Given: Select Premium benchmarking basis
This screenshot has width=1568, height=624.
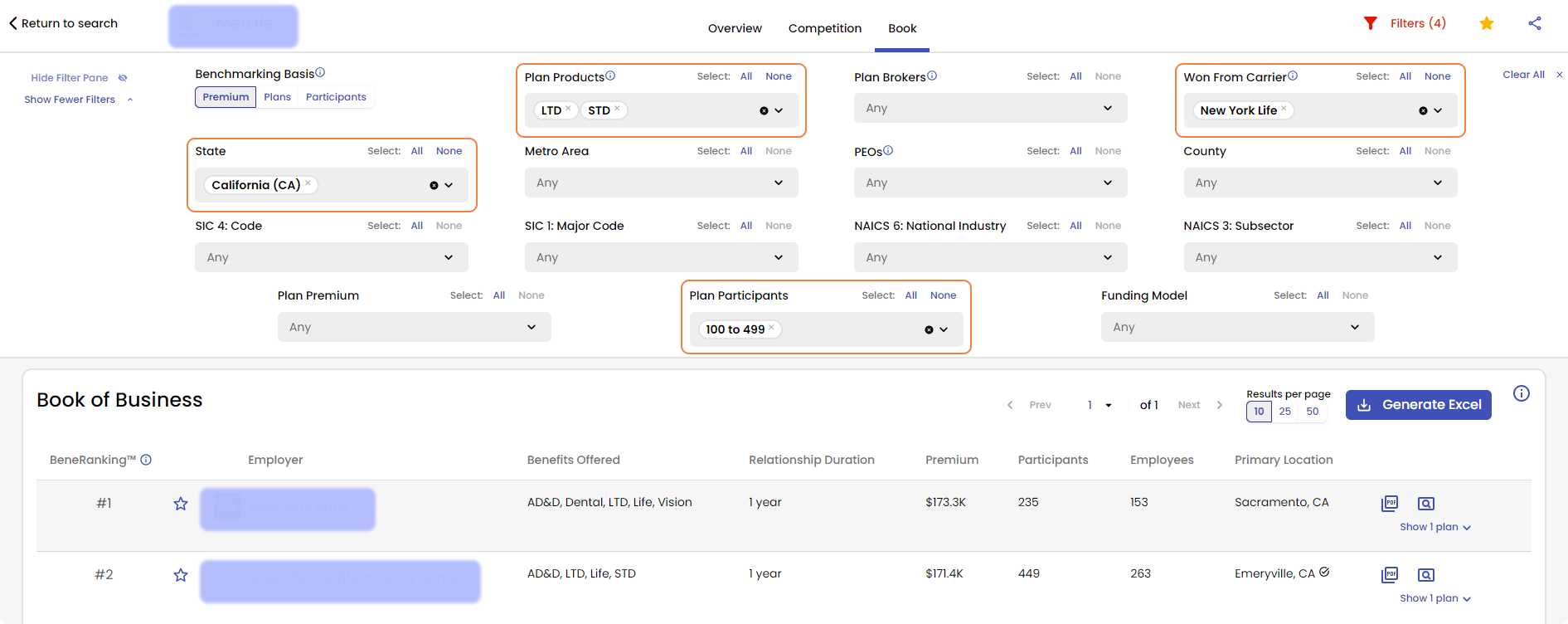Looking at the screenshot, I should click(226, 97).
